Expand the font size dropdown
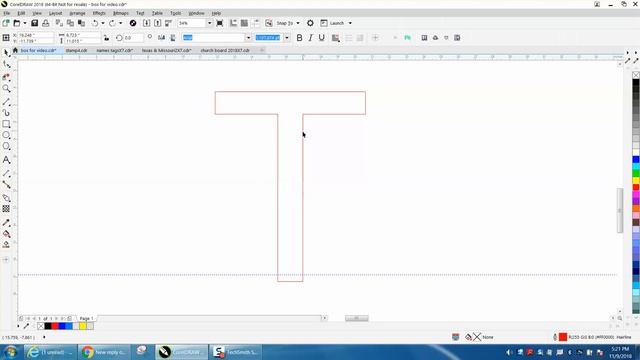This screenshot has height=360, width=640. coord(287,38)
